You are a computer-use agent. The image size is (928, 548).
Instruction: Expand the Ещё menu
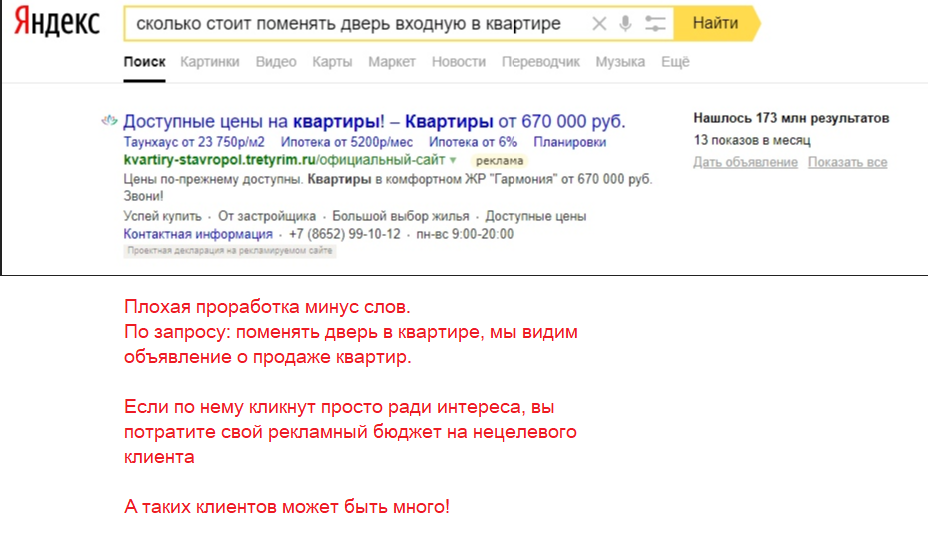(675, 62)
